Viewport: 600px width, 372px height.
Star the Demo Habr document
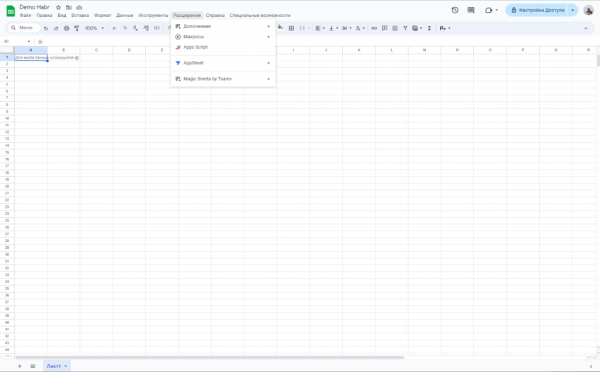(x=59, y=7)
